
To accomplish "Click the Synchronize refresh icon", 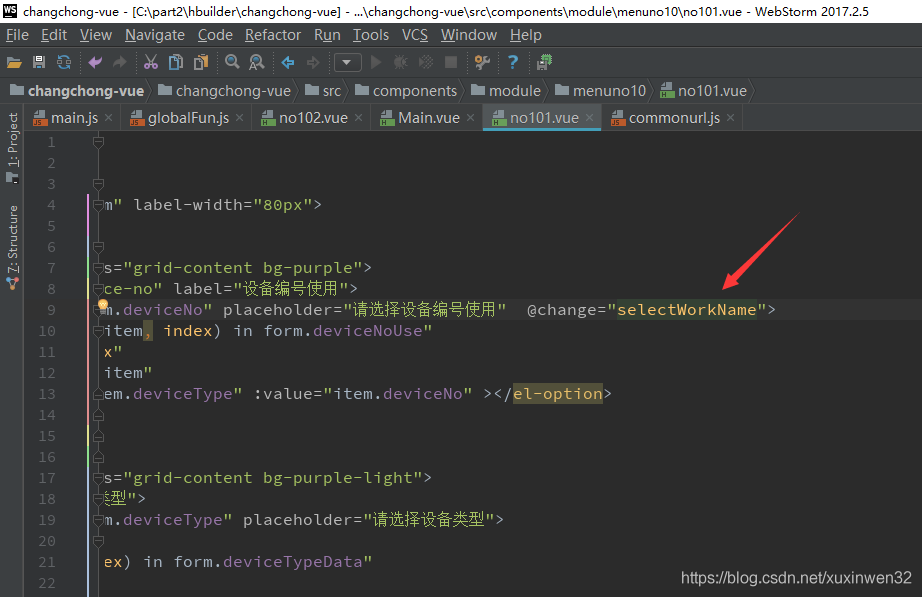I will (64, 62).
